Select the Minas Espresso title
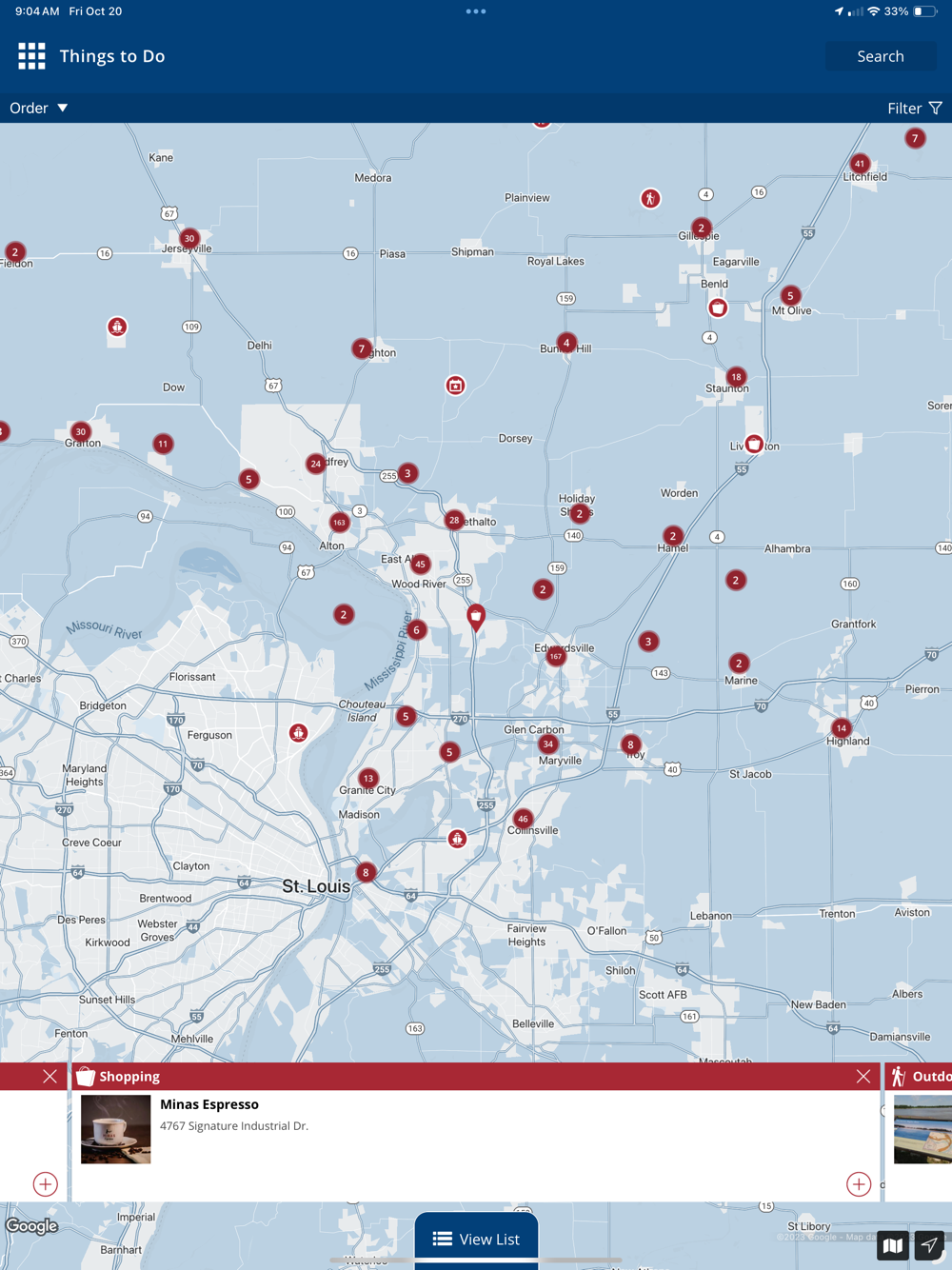The image size is (952, 1270). 209,1104
